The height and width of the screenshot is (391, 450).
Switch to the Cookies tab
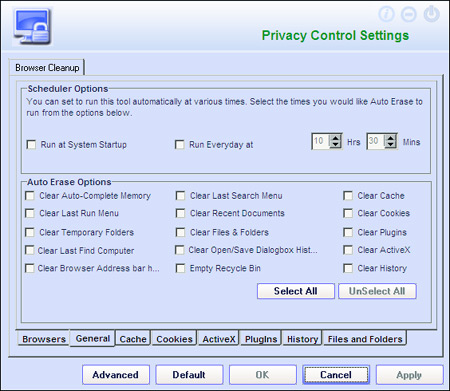[174, 339]
